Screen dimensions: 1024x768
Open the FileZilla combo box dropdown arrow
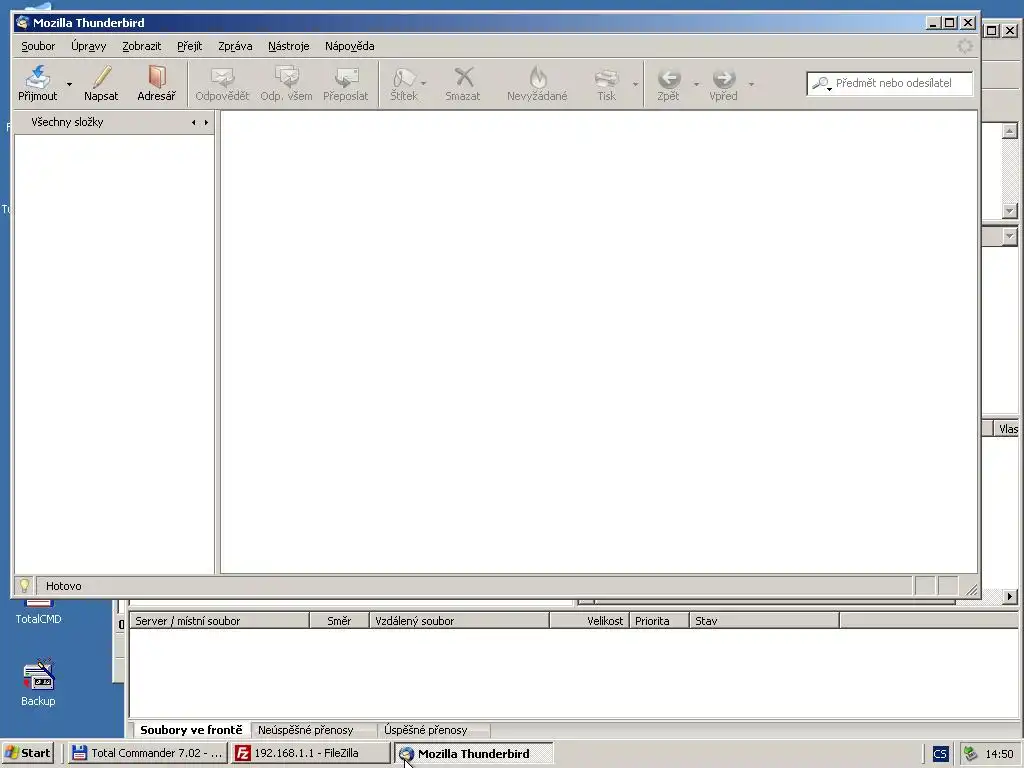pos(1010,236)
